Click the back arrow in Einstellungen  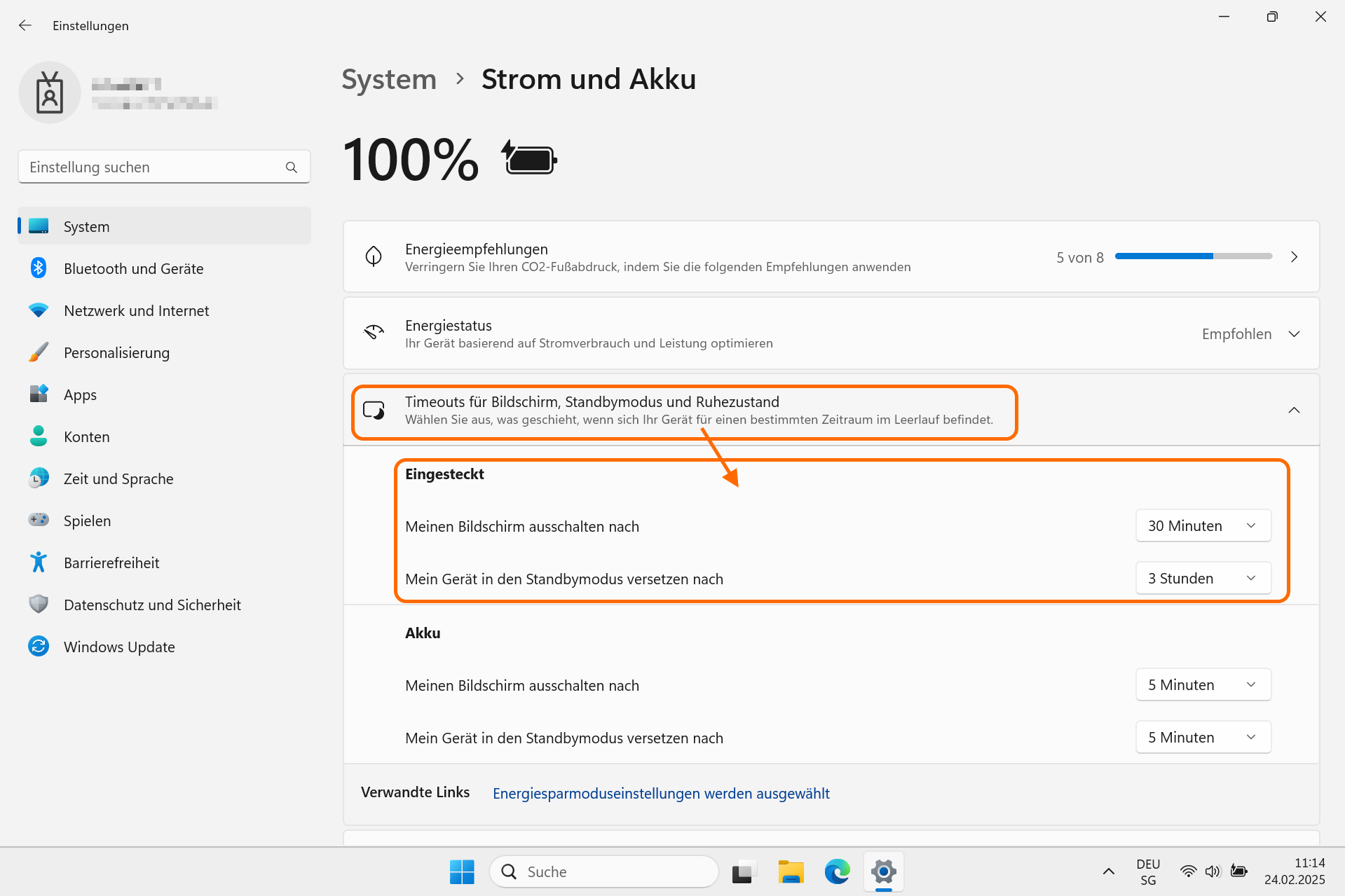coord(25,25)
